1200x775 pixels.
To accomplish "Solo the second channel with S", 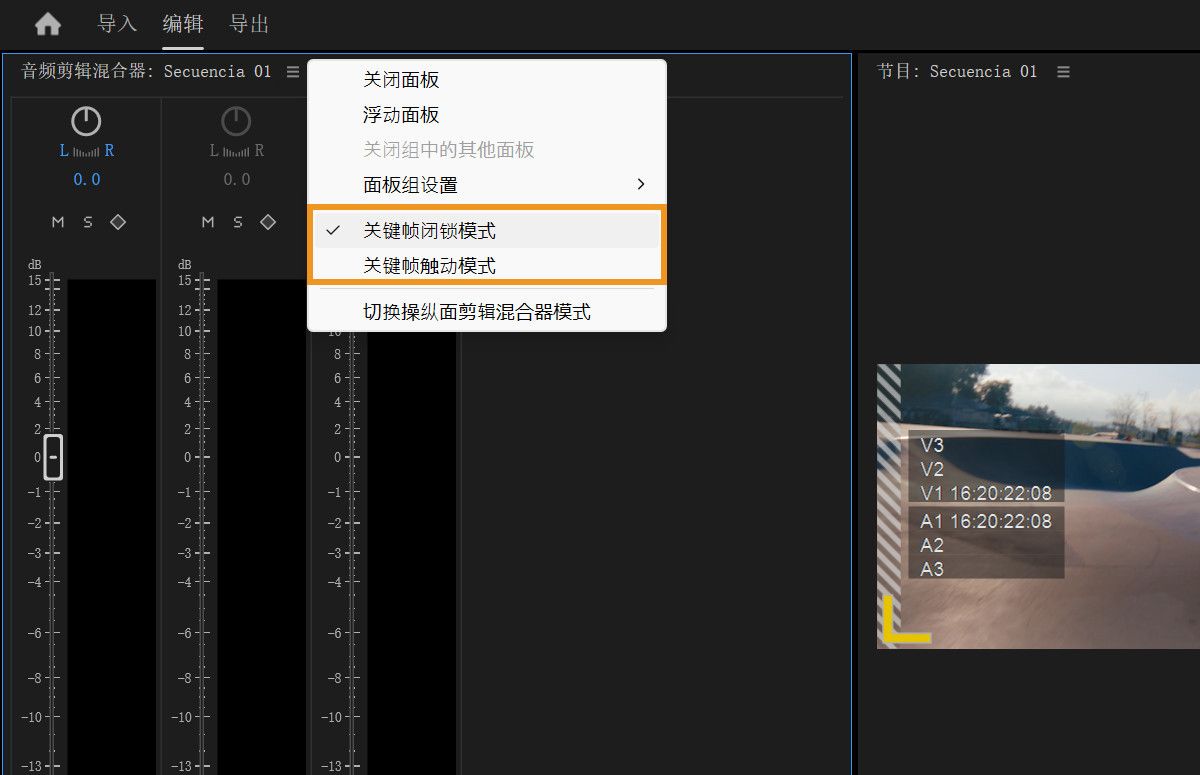I will pyautogui.click(x=237, y=222).
